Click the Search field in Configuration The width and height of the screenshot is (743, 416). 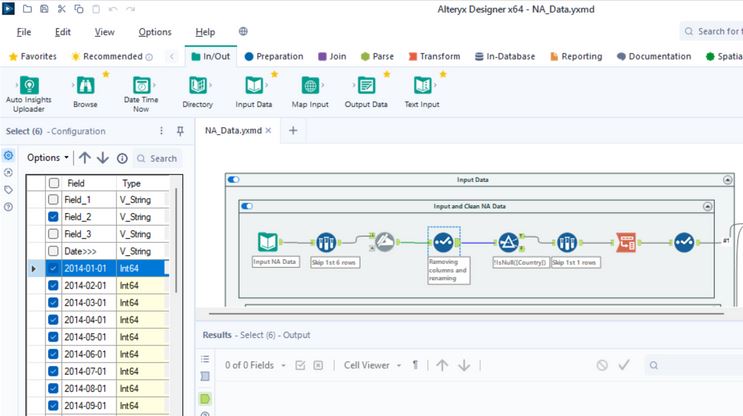click(x=157, y=158)
